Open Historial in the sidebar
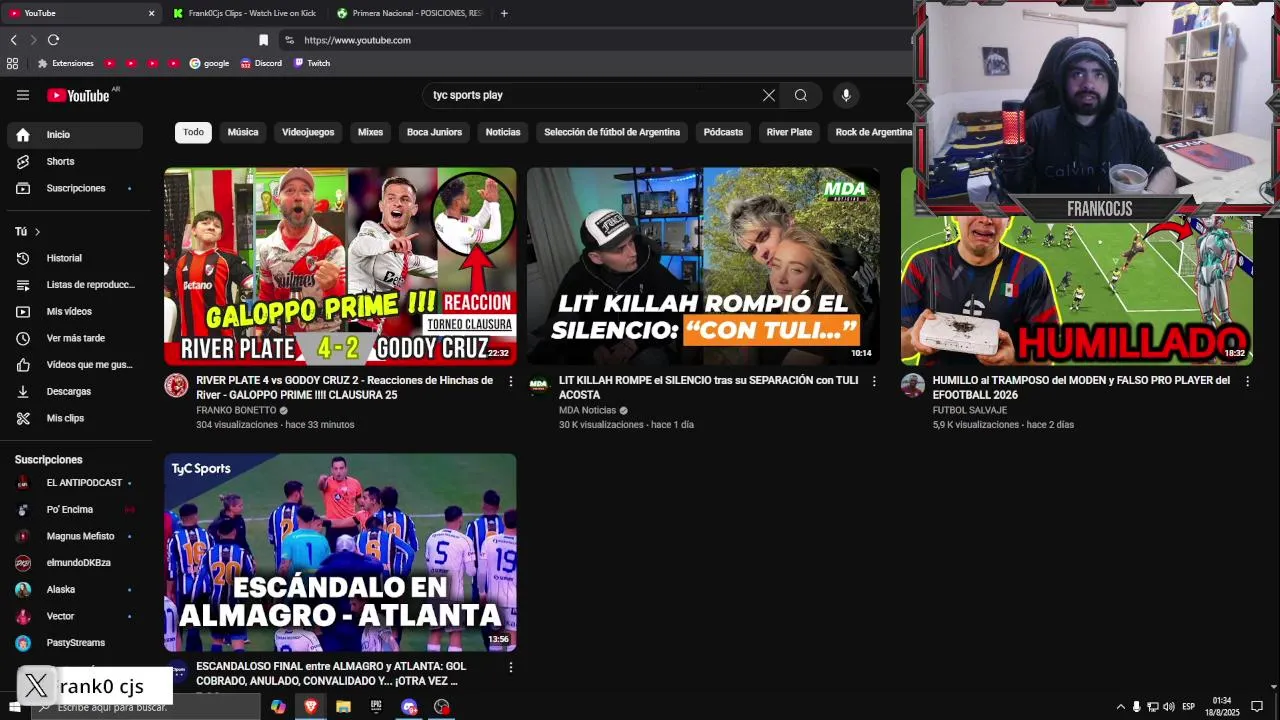This screenshot has height=720, width=1280. (x=74, y=258)
